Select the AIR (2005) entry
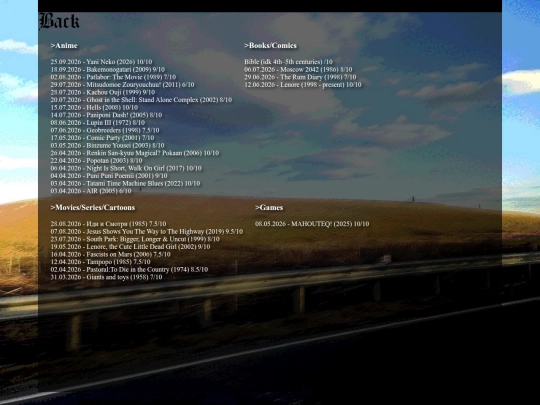 (x=91, y=191)
